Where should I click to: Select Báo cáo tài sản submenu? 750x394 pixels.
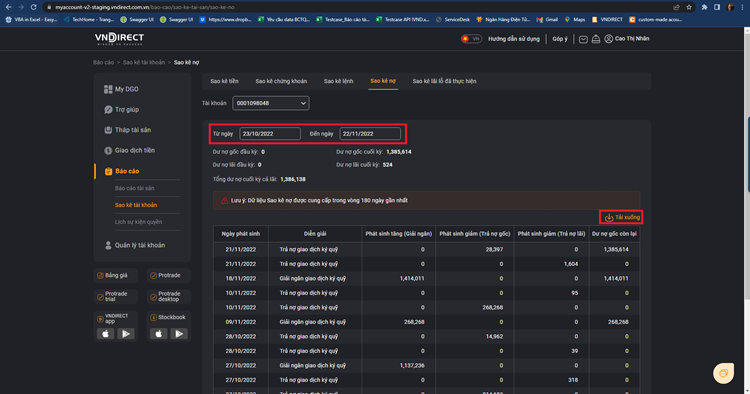(134, 188)
